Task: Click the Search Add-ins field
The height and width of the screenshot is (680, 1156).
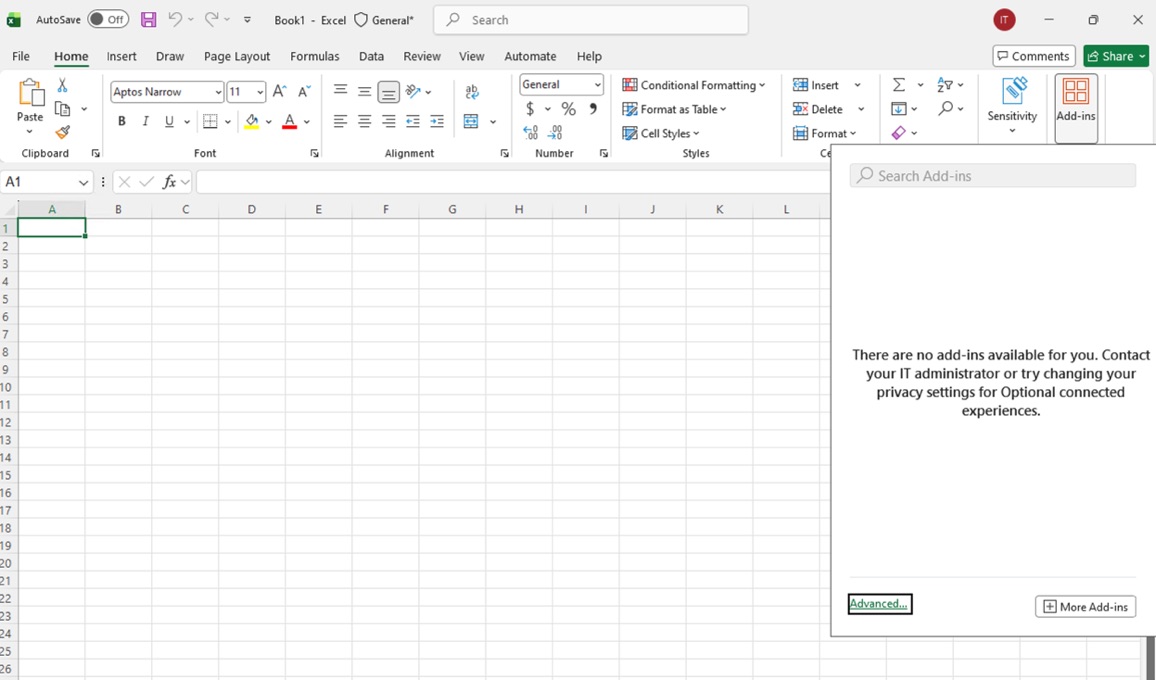Action: 992,176
